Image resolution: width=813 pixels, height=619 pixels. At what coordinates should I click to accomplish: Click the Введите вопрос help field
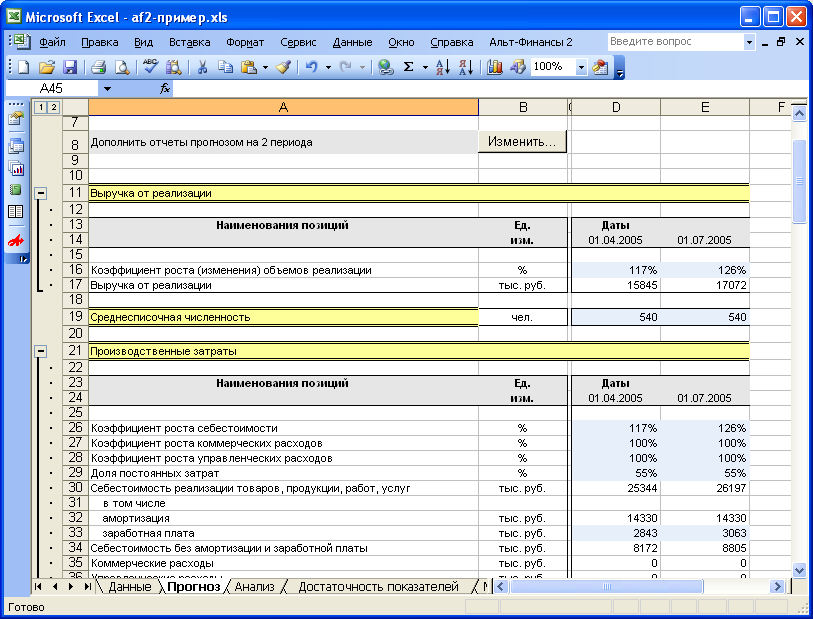676,42
